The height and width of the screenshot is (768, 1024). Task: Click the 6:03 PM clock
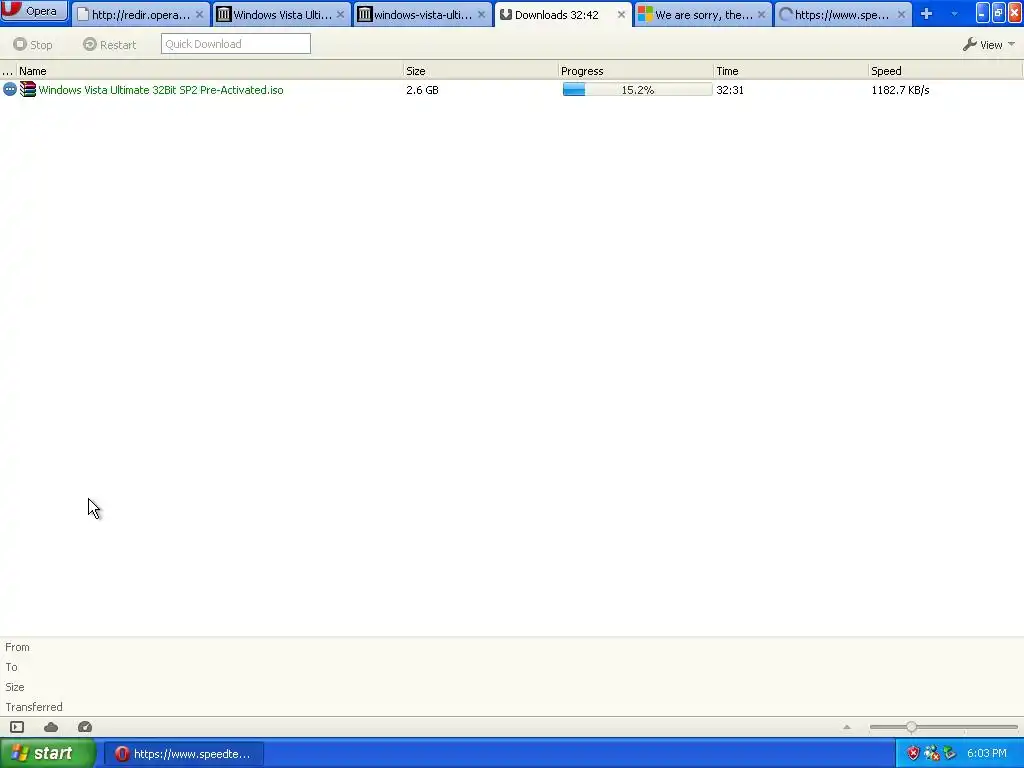click(987, 754)
